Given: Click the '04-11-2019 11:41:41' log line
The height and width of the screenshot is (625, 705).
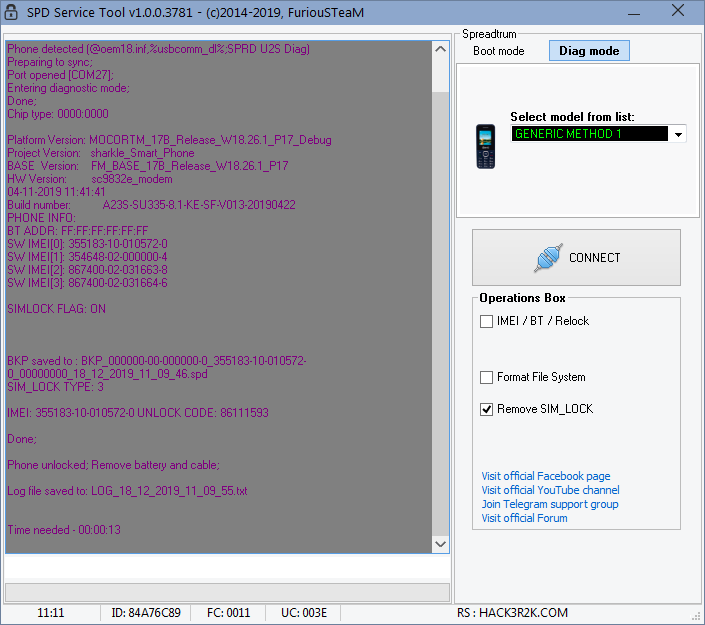Looking at the screenshot, I should [x=56, y=192].
